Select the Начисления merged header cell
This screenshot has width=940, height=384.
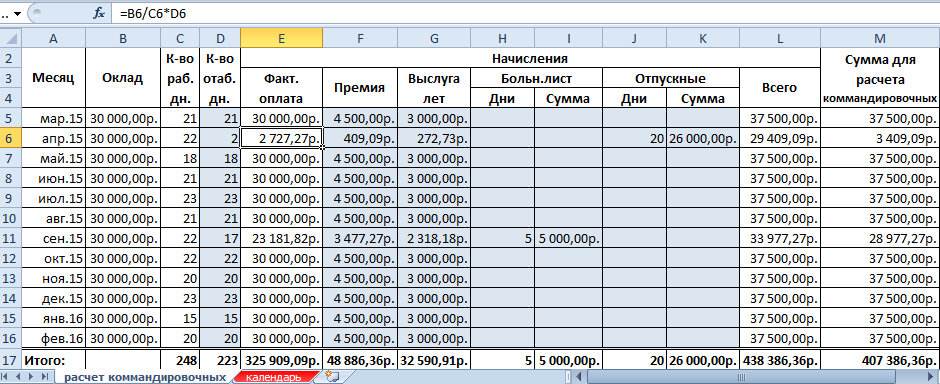(x=530, y=58)
